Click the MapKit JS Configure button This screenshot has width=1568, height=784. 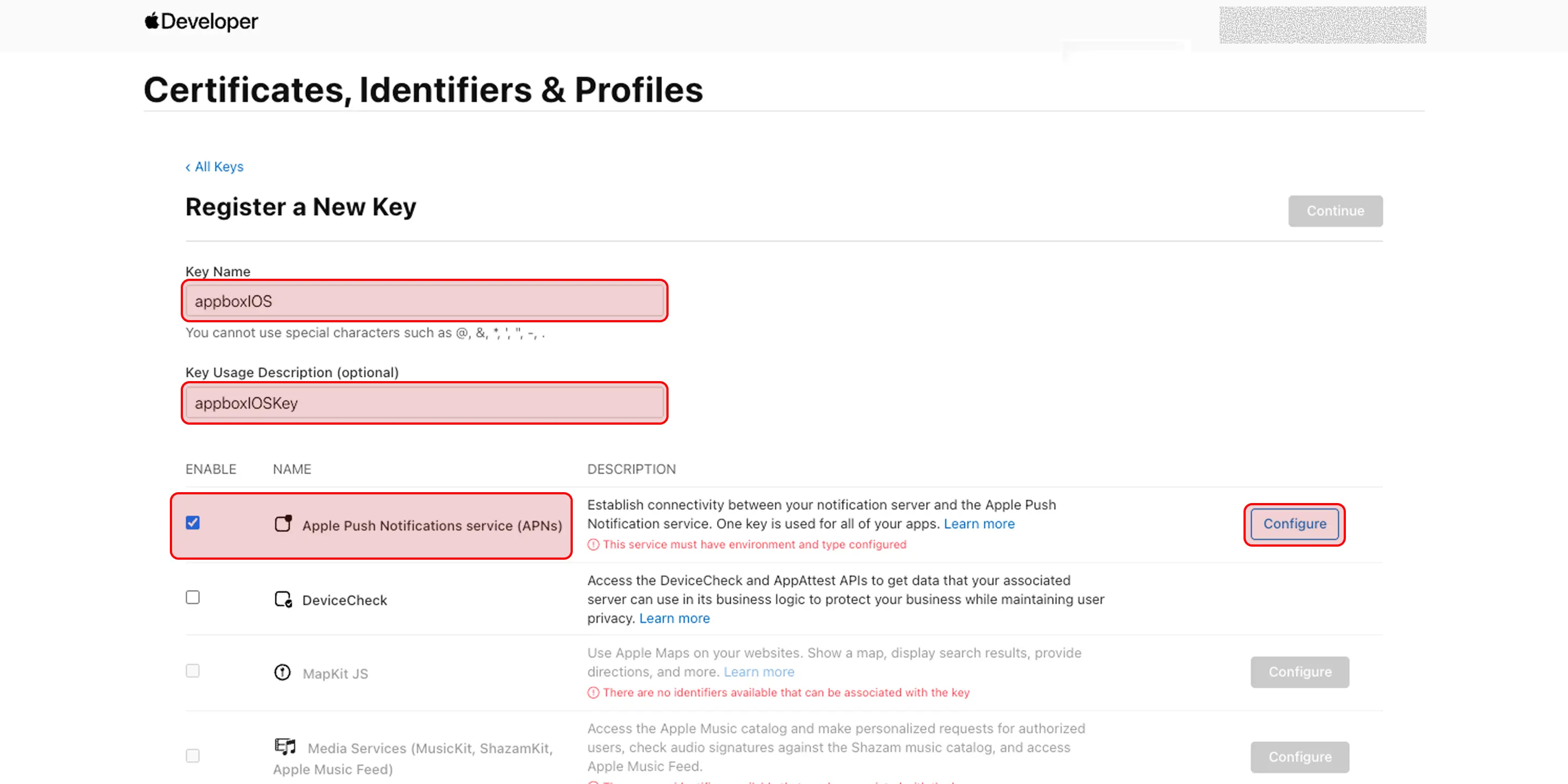[1300, 672]
